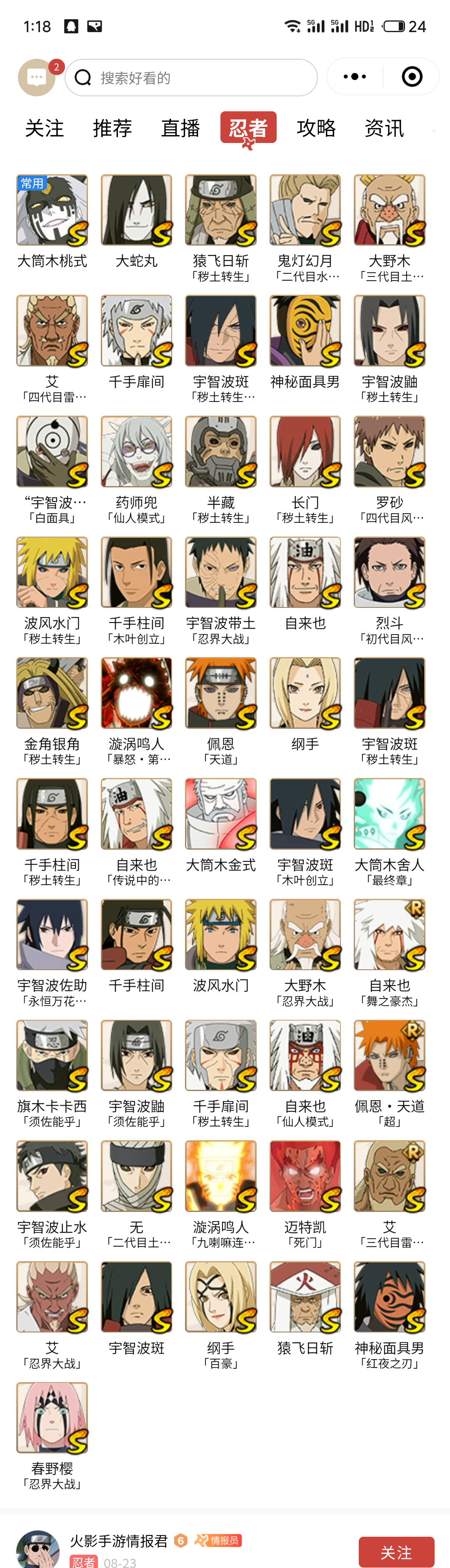
Task: Switch to the 关注 tab
Action: pos(45,128)
